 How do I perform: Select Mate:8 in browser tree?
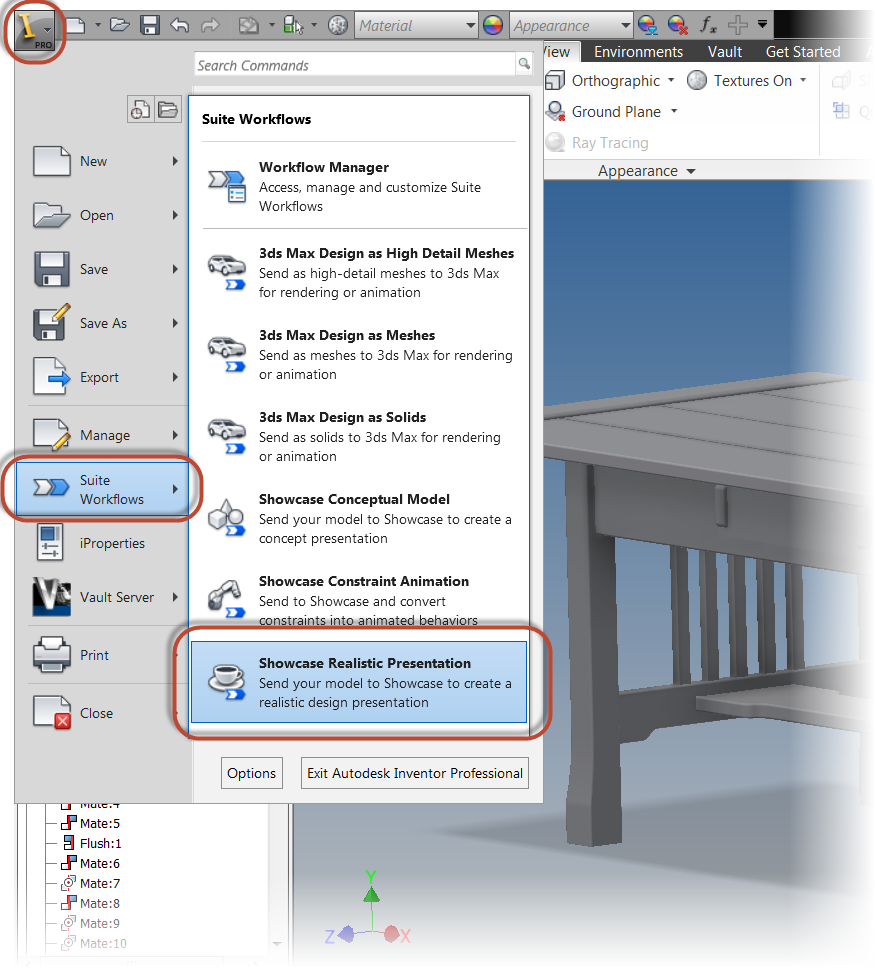click(99, 903)
